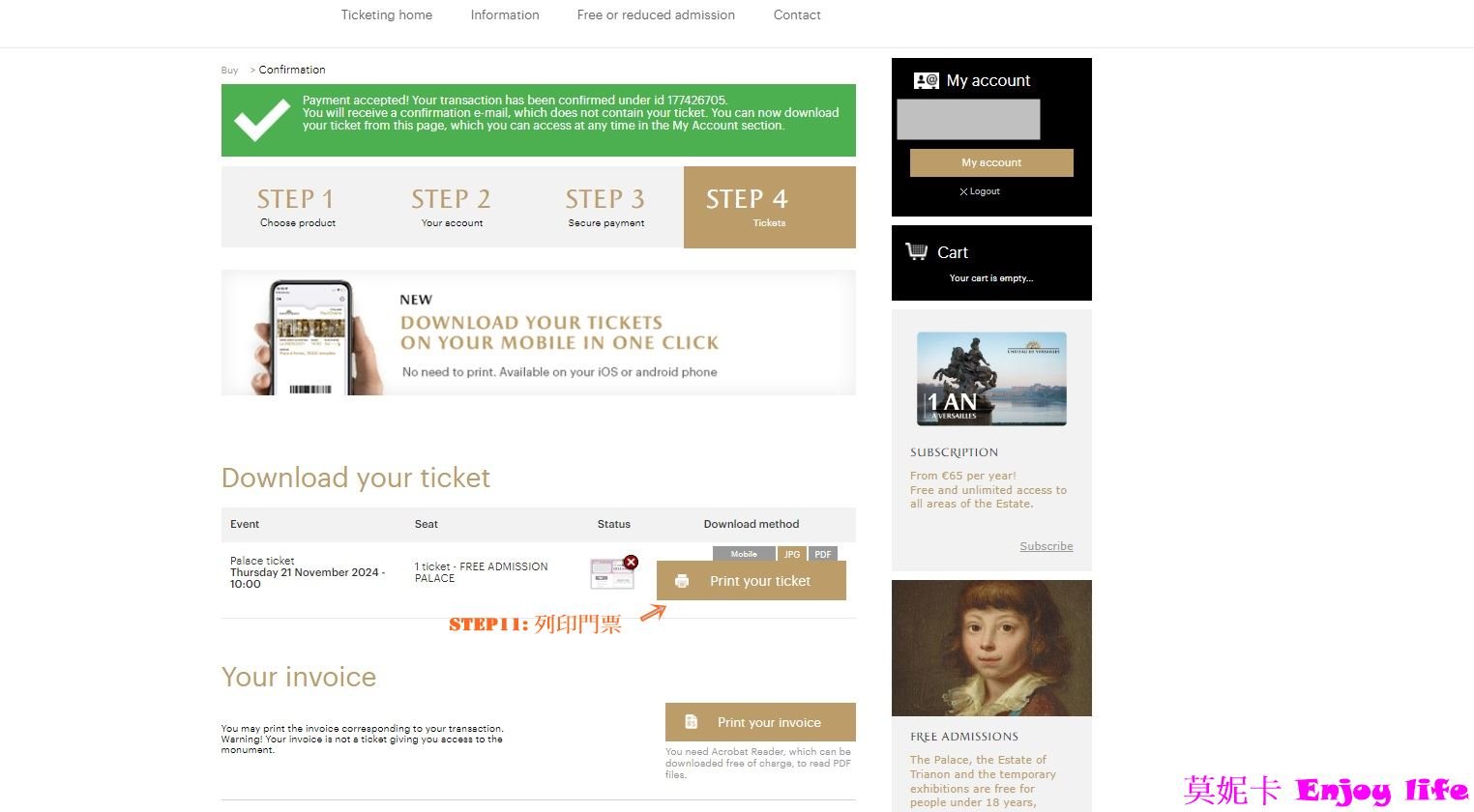Click the My account profile card icon
Viewport: 1474px width, 812px height.
pyautogui.click(x=926, y=80)
